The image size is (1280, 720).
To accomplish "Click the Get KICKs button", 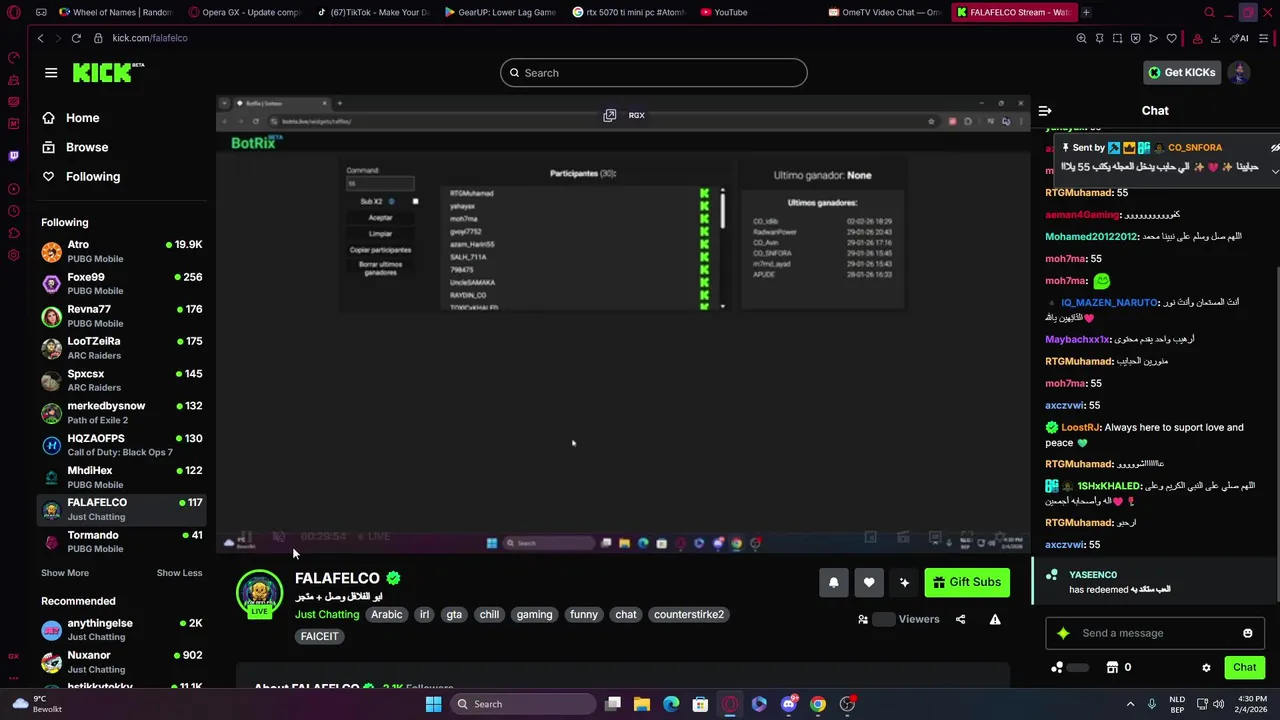I will click(x=1182, y=72).
